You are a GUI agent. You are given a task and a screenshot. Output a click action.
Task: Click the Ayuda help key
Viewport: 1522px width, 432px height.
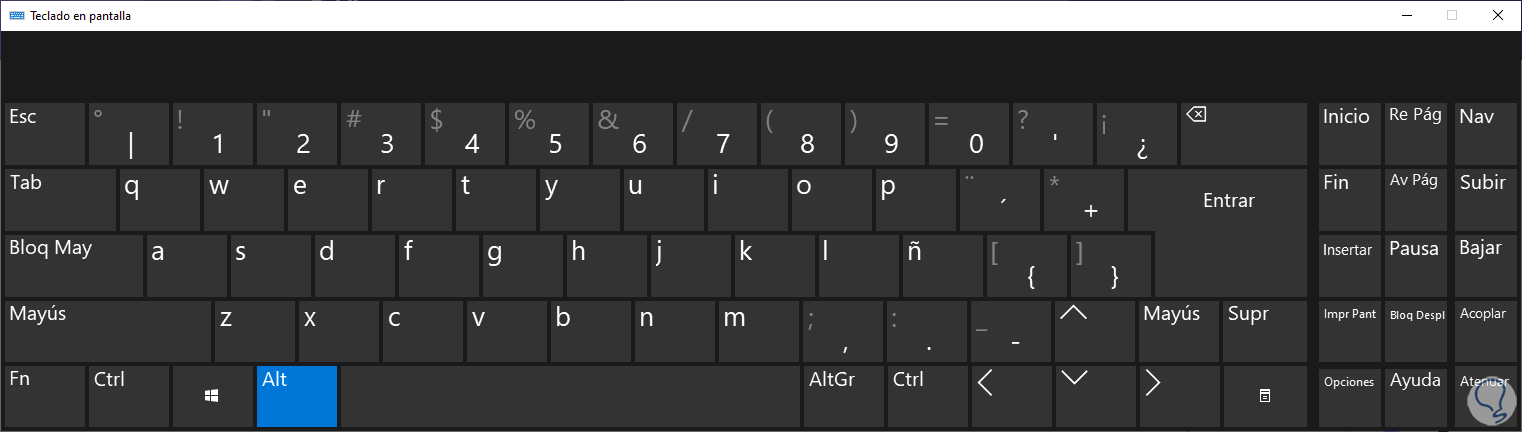pos(1416,396)
